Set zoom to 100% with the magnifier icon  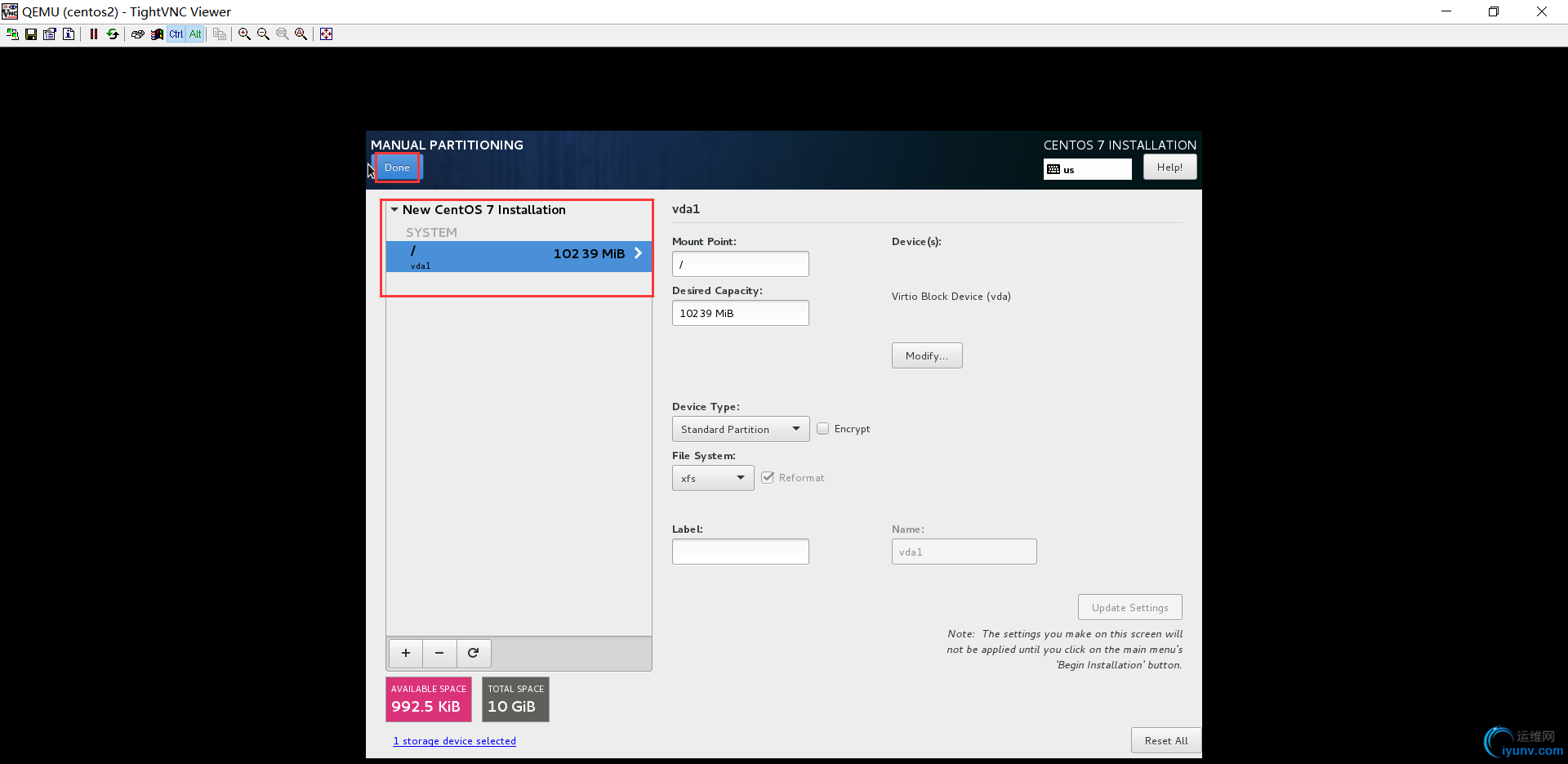(x=283, y=34)
